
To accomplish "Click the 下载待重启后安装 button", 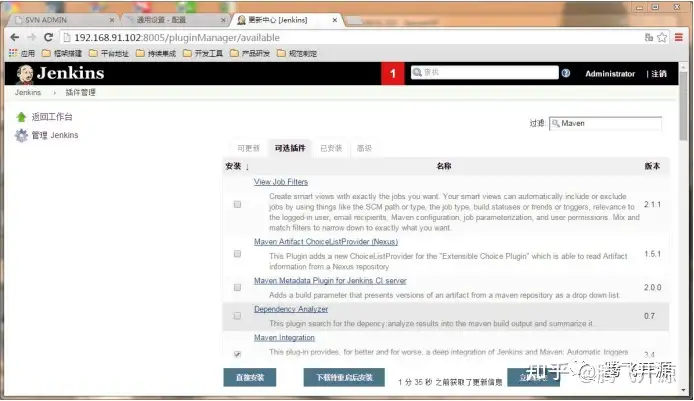I will 344,378.
